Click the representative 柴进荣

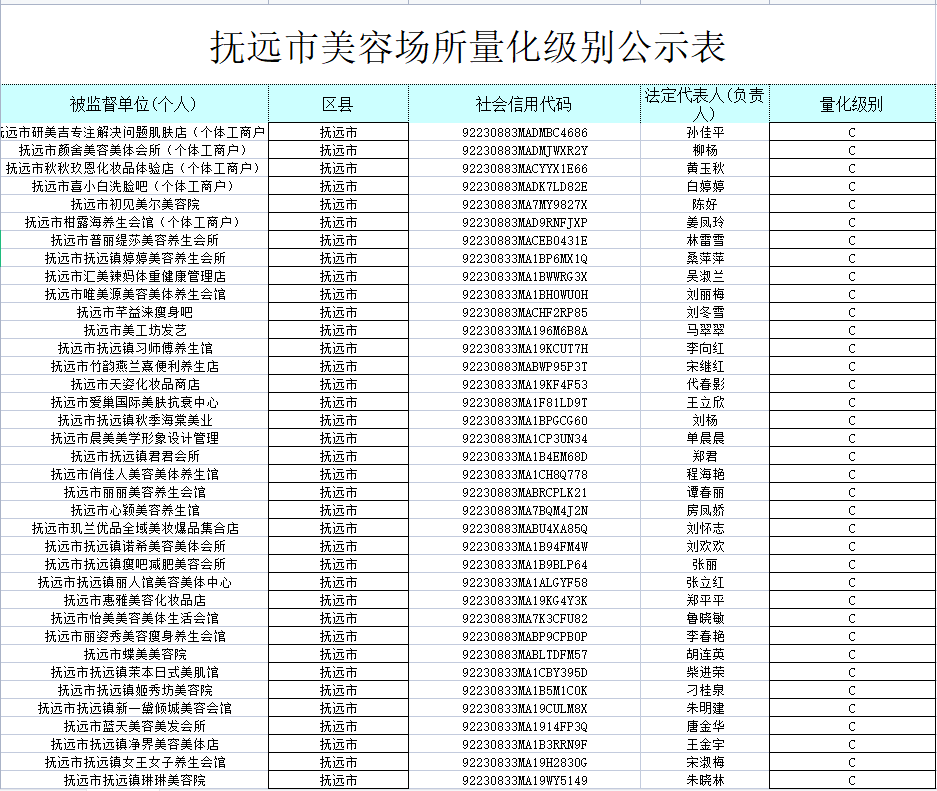point(705,672)
